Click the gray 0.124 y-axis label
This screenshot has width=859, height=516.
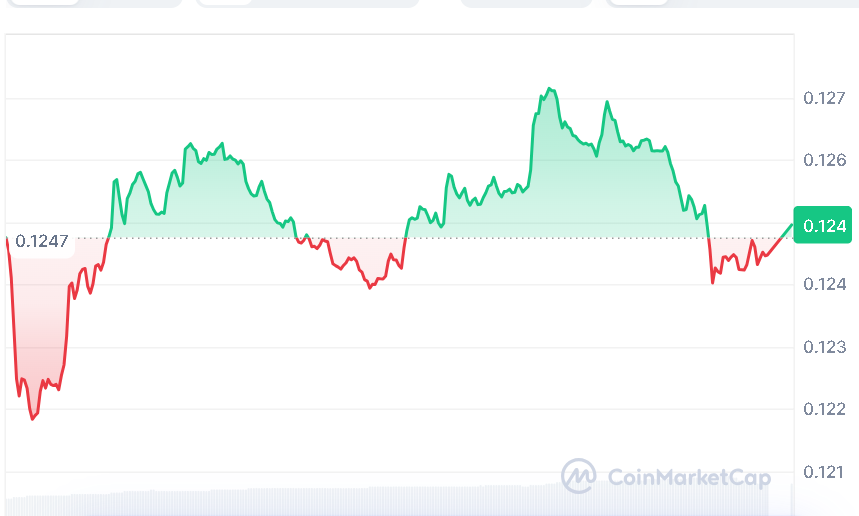point(825,285)
